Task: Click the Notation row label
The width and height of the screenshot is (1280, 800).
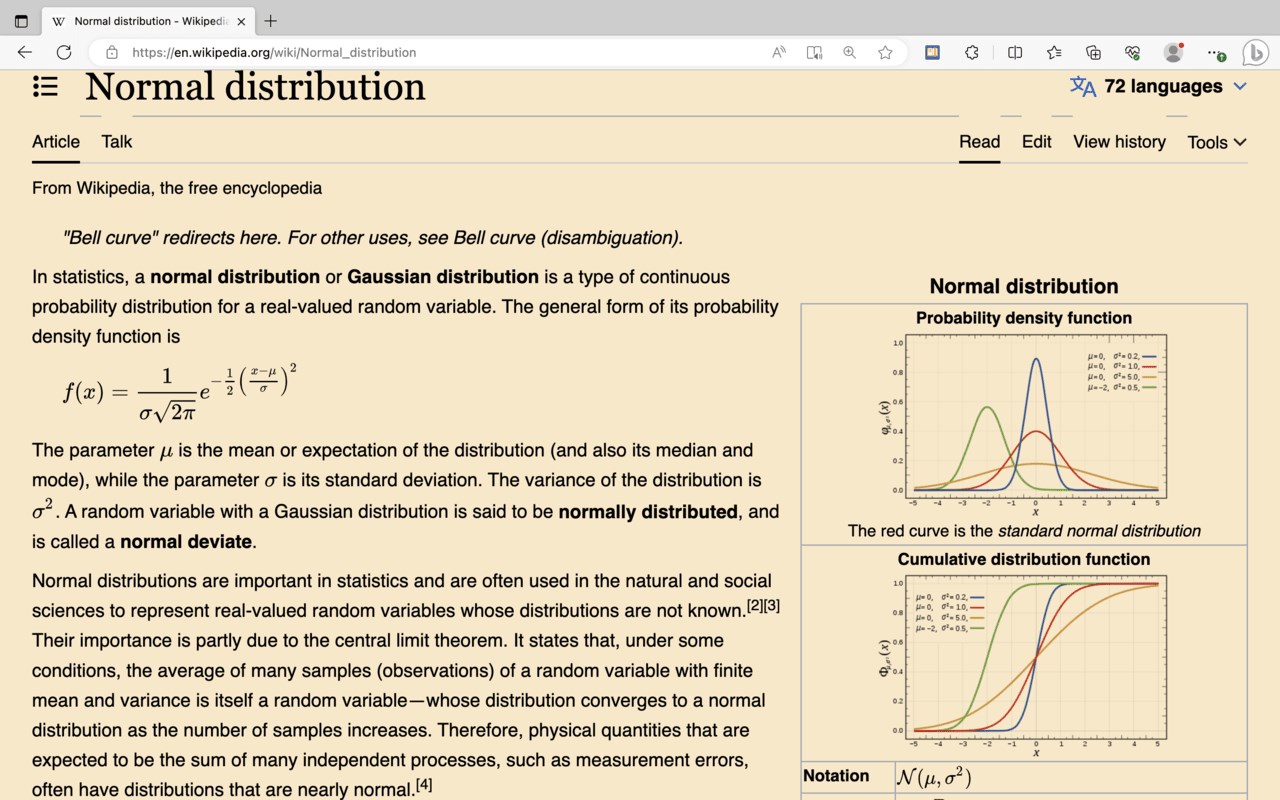Action: (x=836, y=776)
